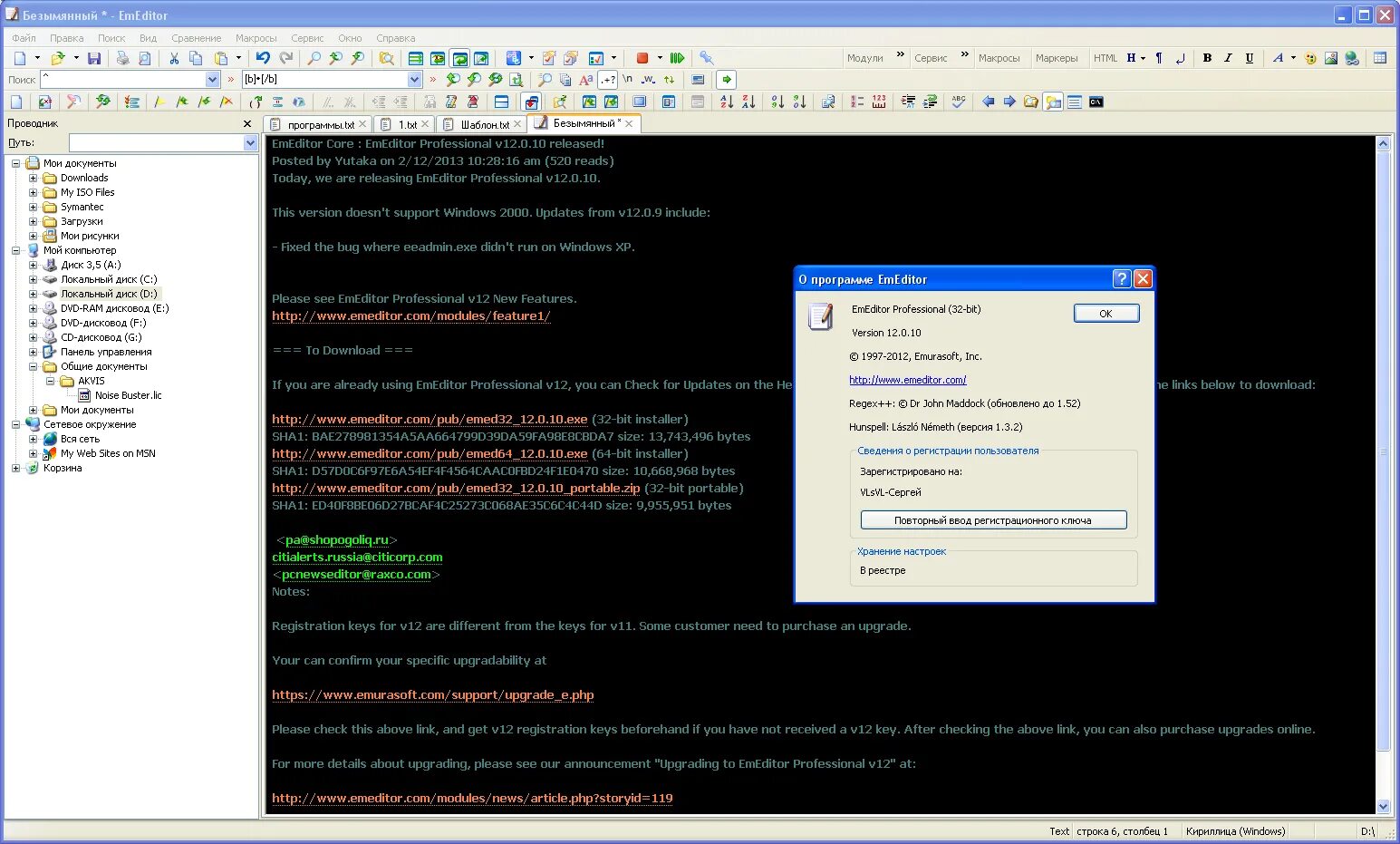Open Find with the magnifier icon
Screen dimensions: 1400x844
[x=314, y=58]
